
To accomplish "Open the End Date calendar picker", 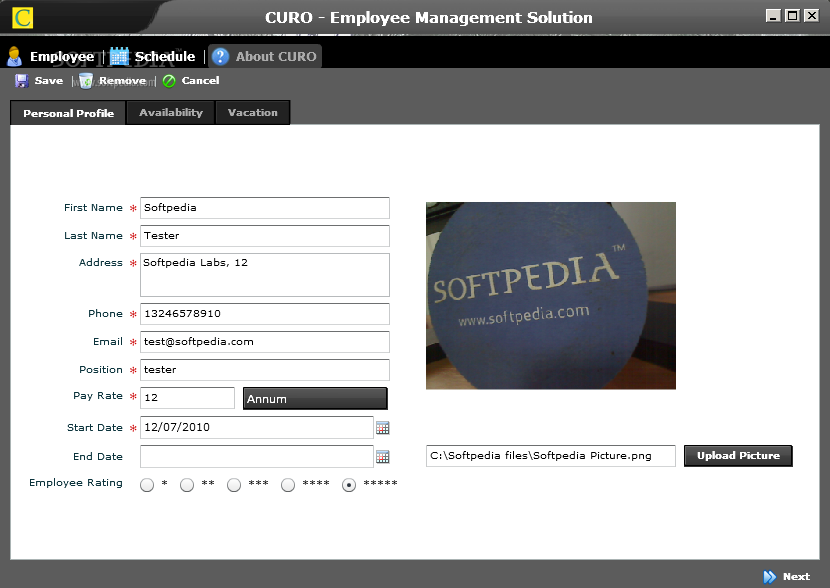I will click(383, 456).
